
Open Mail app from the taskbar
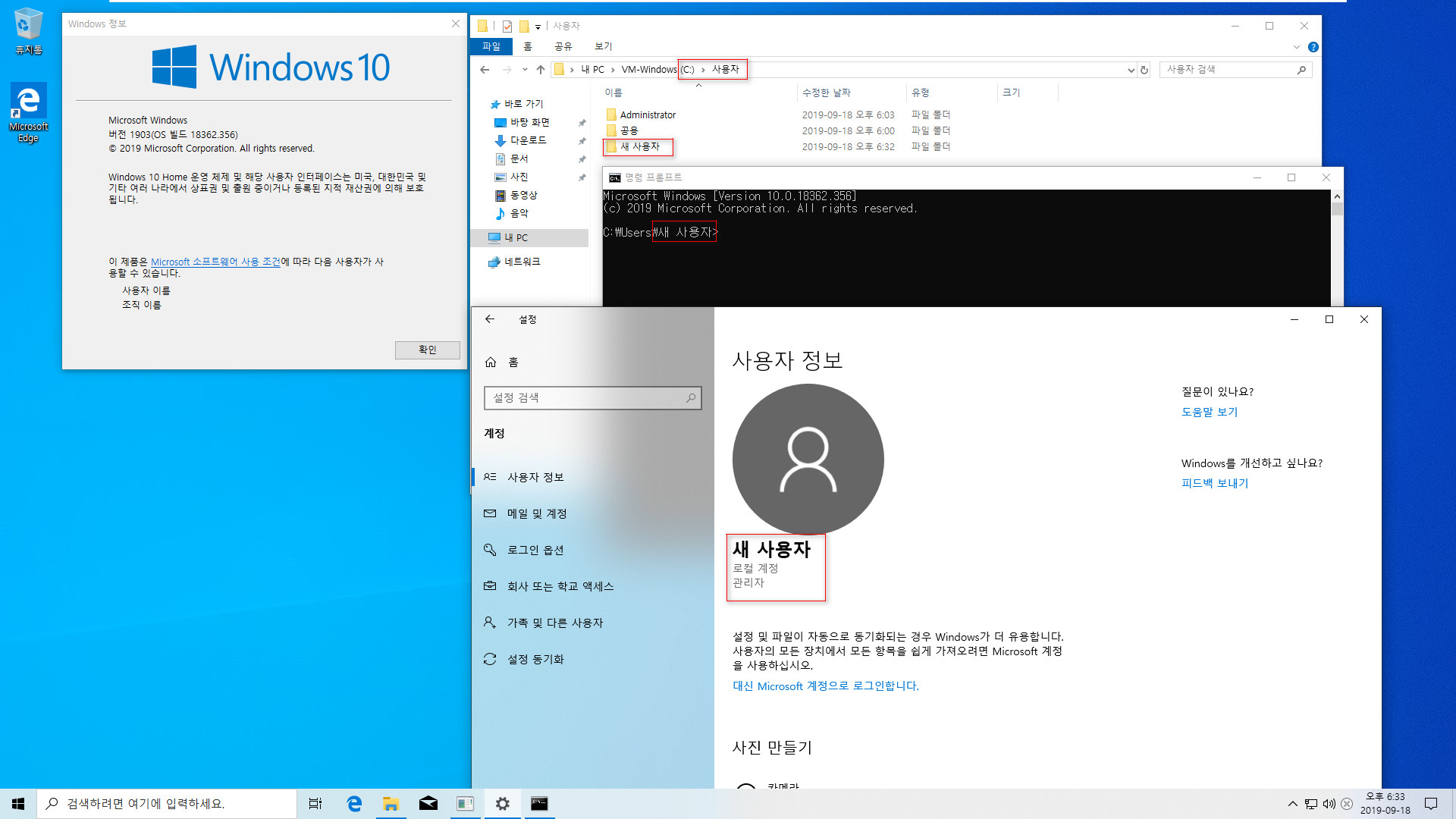click(428, 804)
